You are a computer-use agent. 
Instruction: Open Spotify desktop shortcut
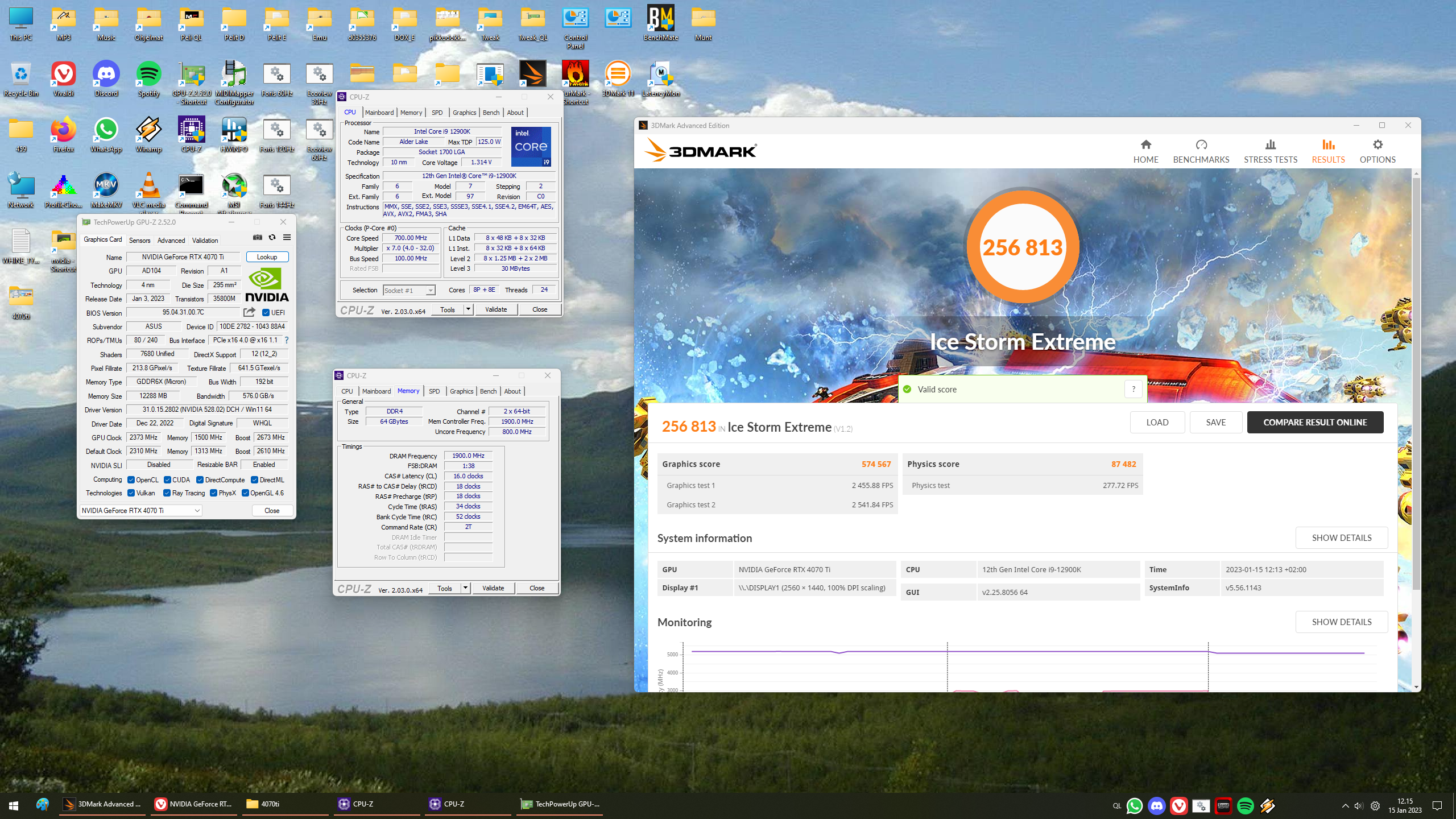(x=148, y=80)
